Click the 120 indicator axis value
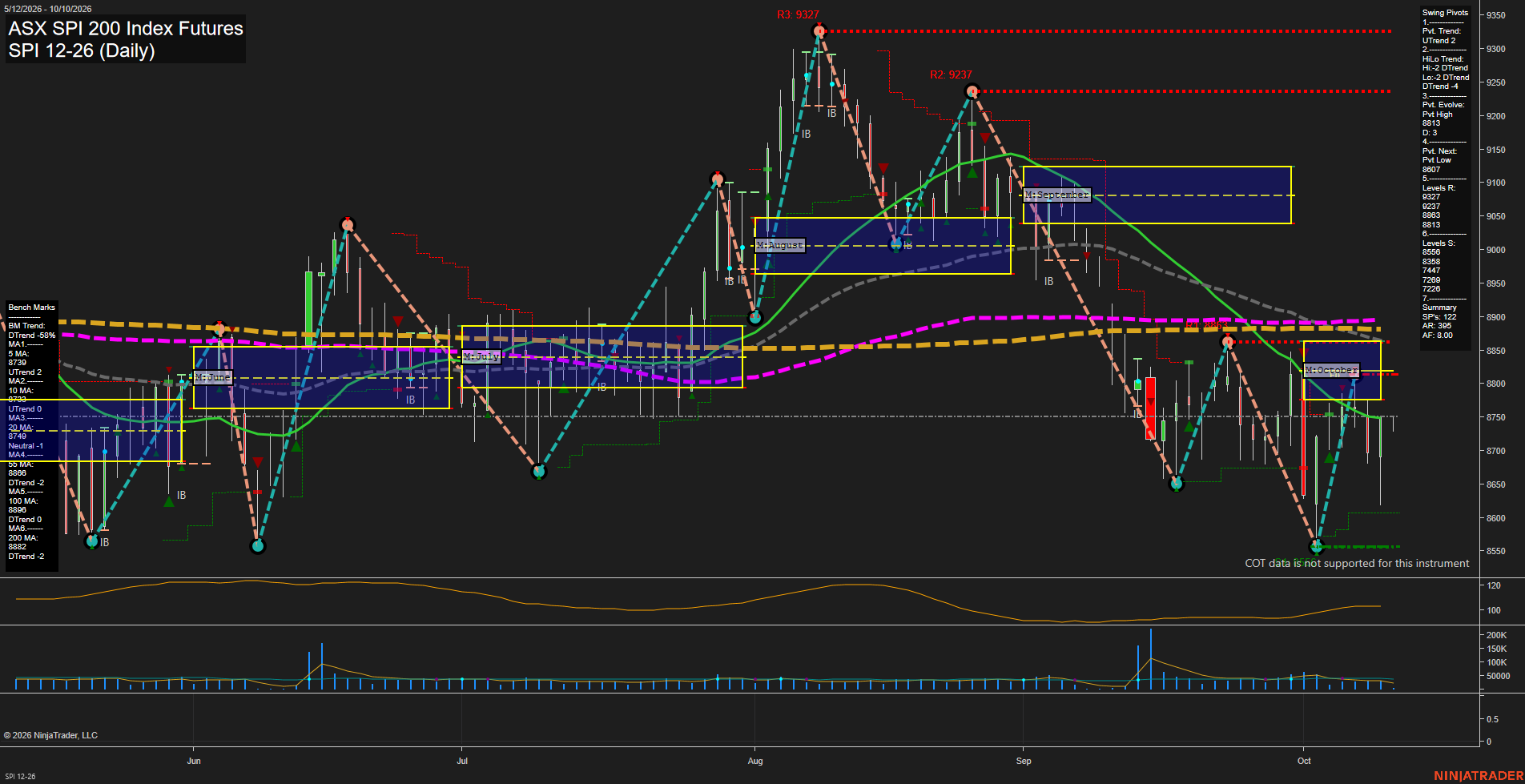1525x784 pixels. [x=1494, y=585]
